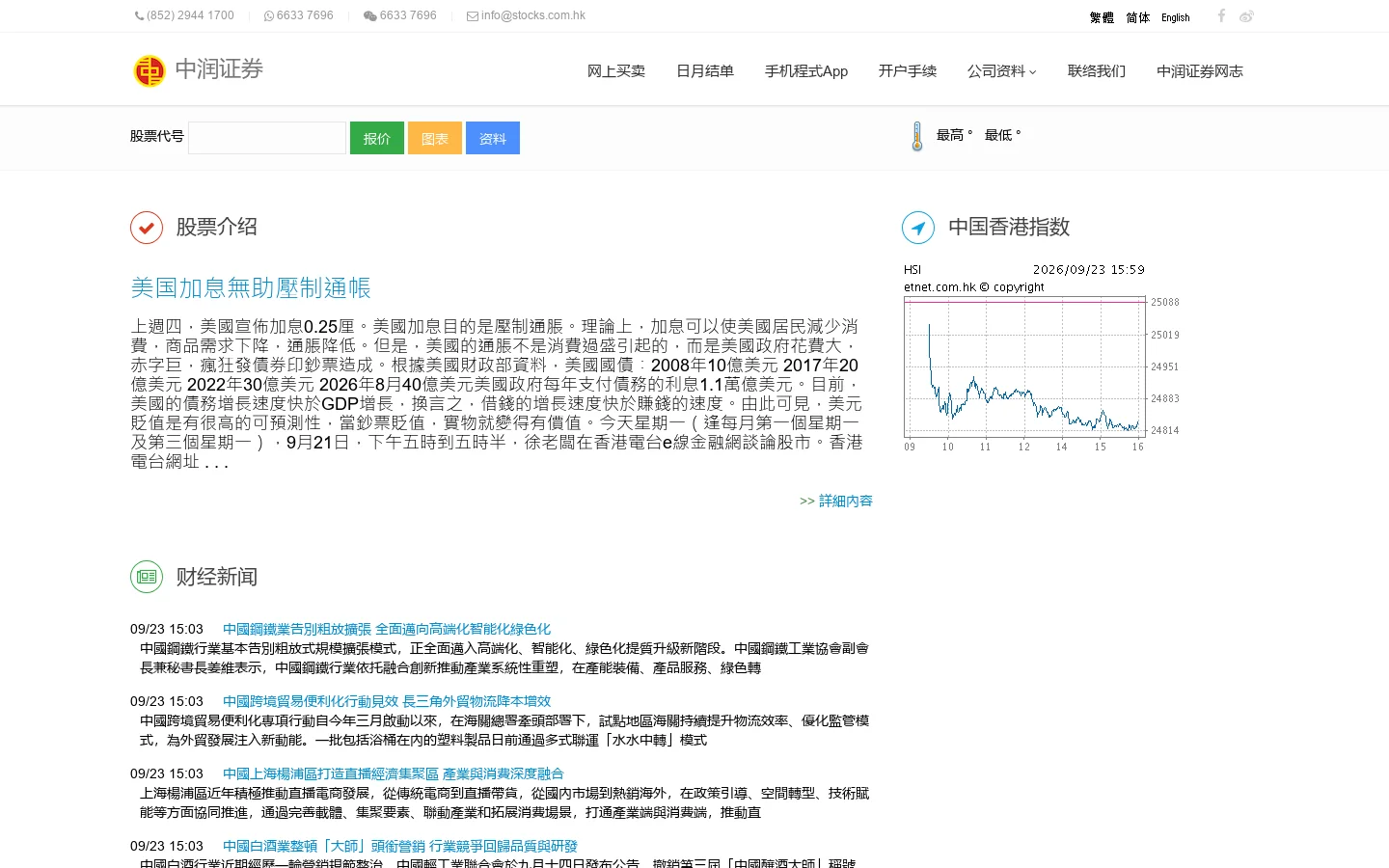Open the Weibo icon in the top bar
Image resolution: width=1389 pixels, height=868 pixels.
[x=1246, y=16]
